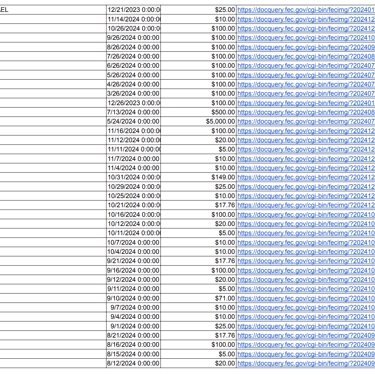Follow the docquery link for the 11/14/2024 row
The image size is (375, 375).
(306, 19)
